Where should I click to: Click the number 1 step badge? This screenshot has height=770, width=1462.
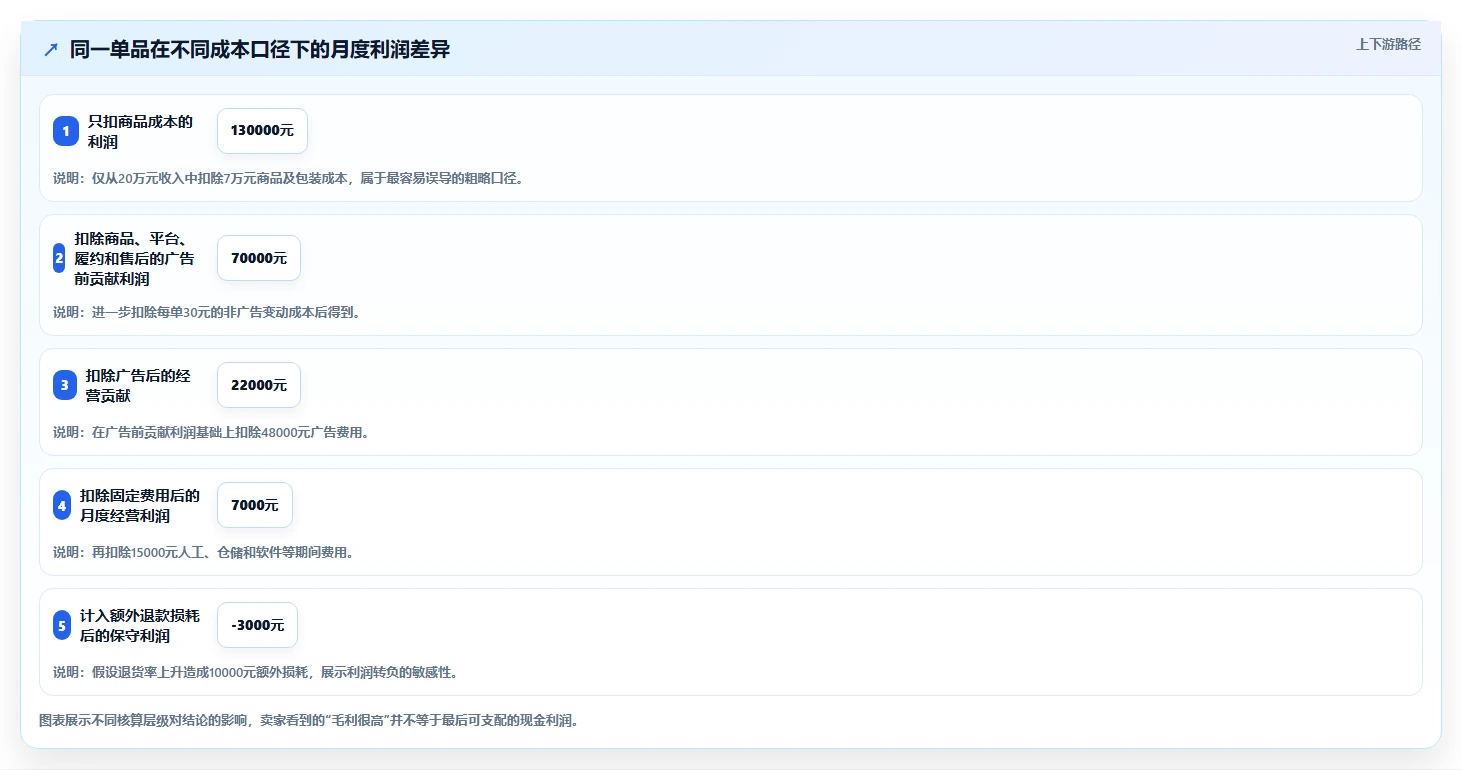pos(65,131)
